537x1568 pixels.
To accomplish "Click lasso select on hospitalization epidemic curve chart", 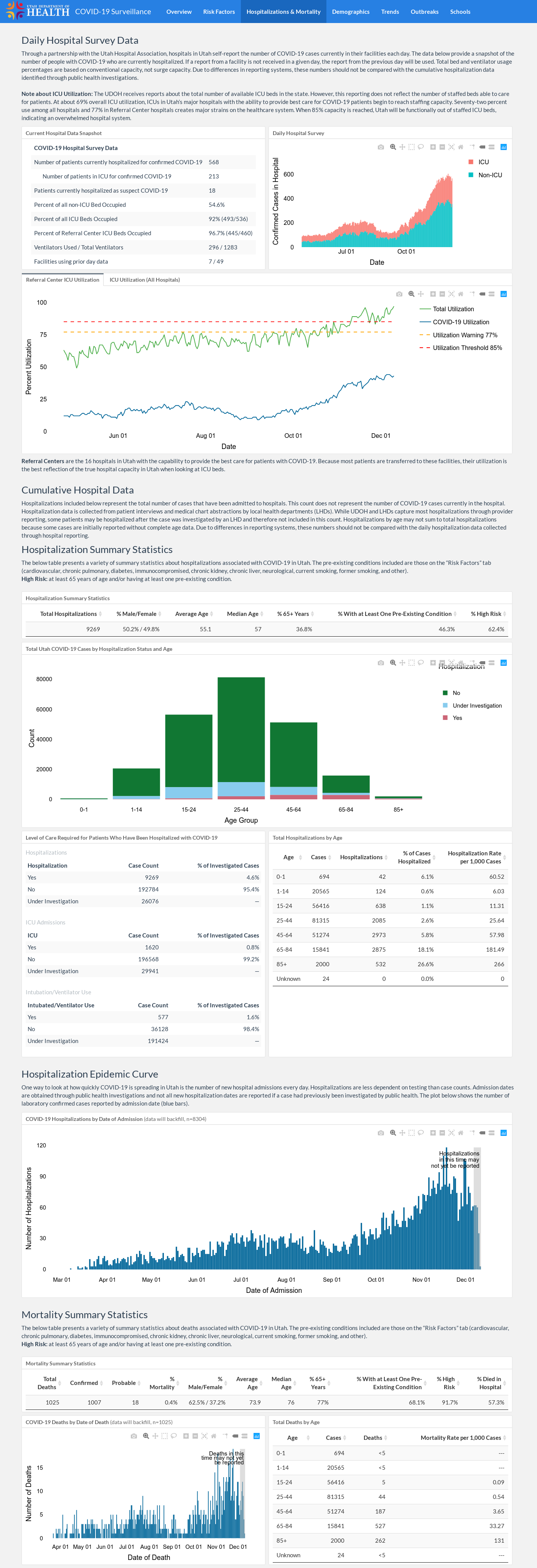I will (421, 1133).
